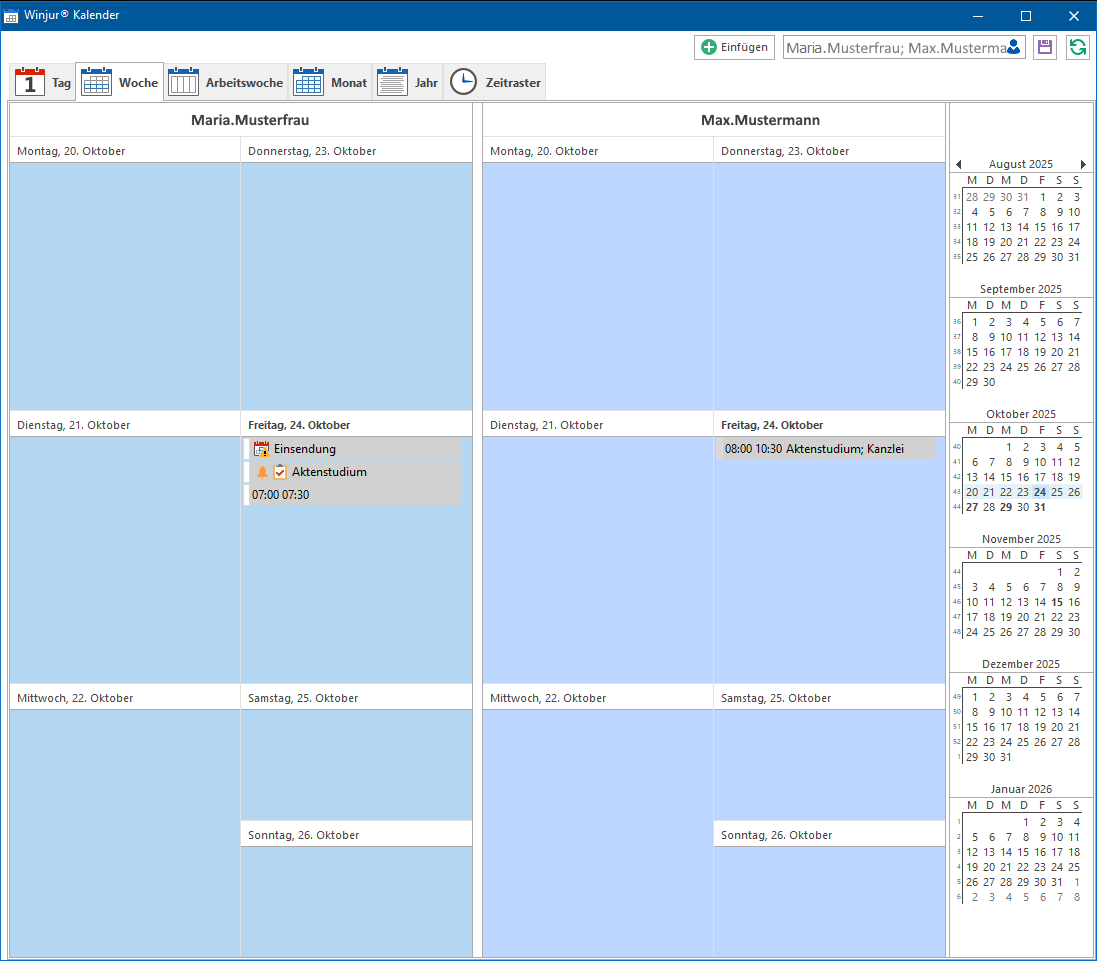Image resolution: width=1097 pixels, height=961 pixels.
Task: Click Maria's Mittwoch, 22. Oktober header
Action: (125, 698)
